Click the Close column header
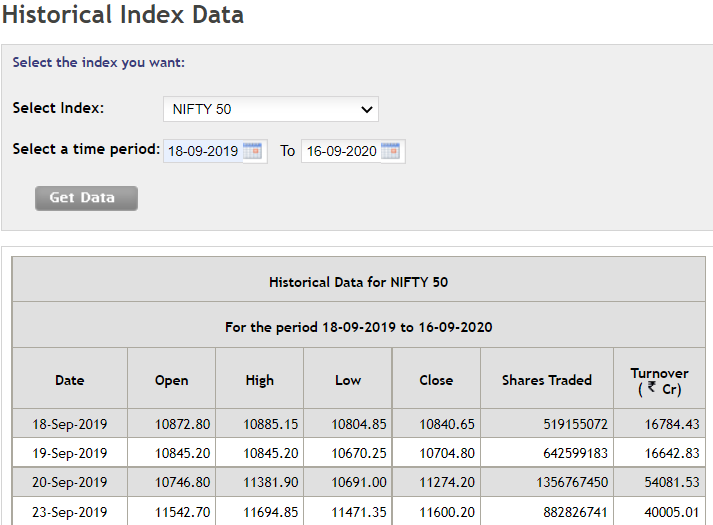The image size is (713, 525). coord(436,380)
